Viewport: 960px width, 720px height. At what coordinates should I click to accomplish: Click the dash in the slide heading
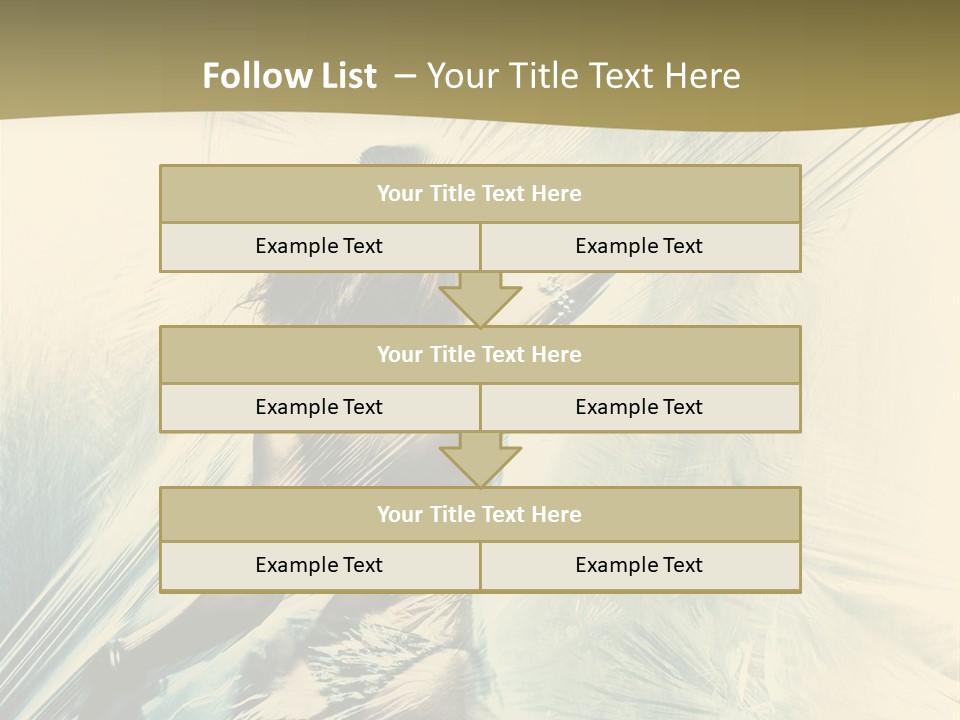405,76
